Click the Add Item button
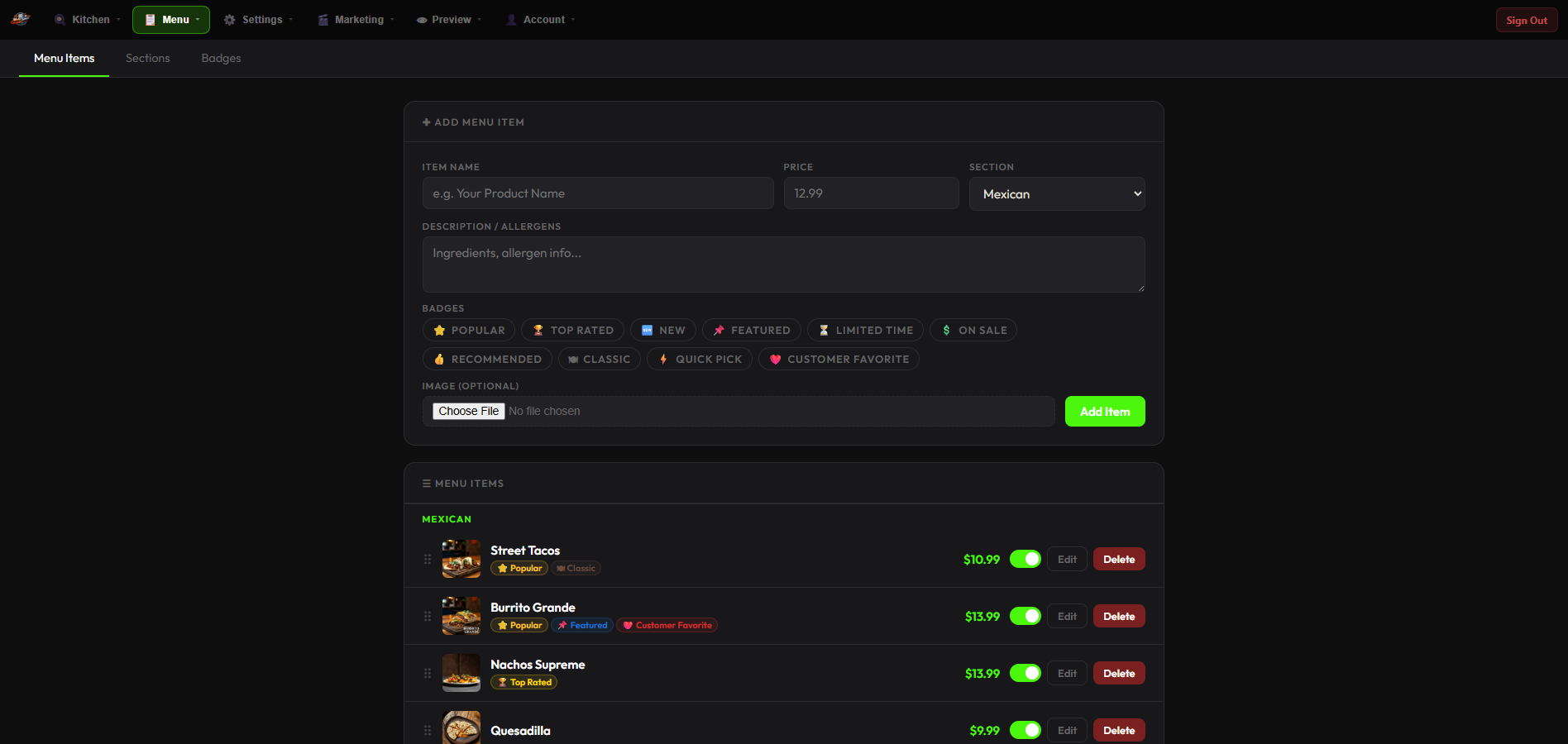 [1105, 411]
